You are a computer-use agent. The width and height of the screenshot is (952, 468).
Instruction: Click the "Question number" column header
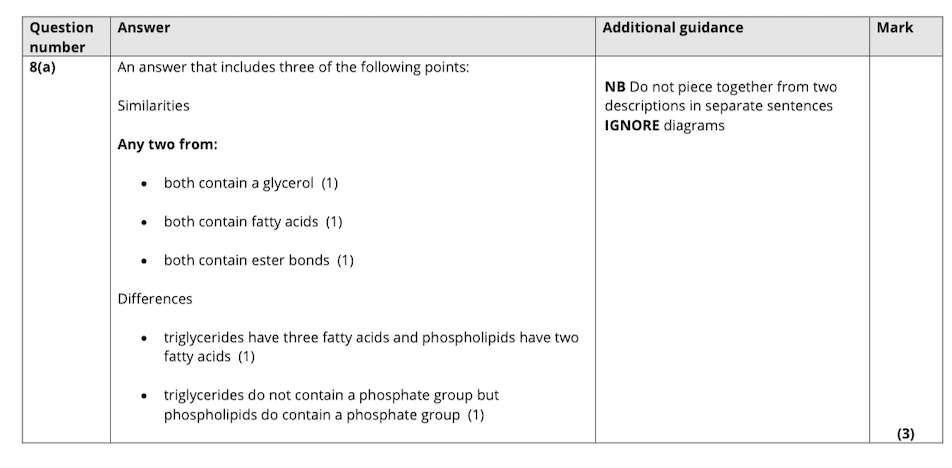coord(61,37)
